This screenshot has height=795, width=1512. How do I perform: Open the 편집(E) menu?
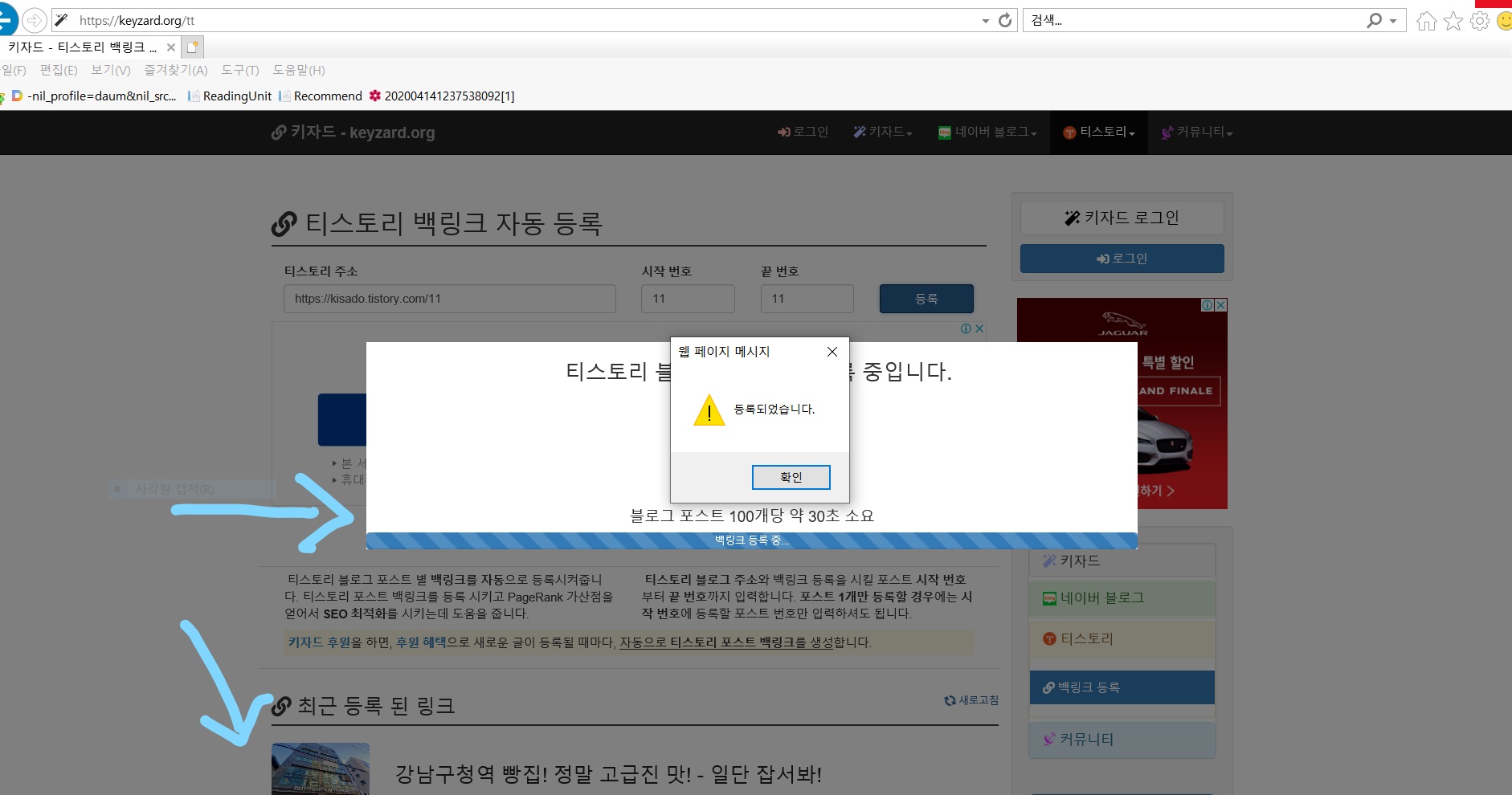[x=59, y=70]
